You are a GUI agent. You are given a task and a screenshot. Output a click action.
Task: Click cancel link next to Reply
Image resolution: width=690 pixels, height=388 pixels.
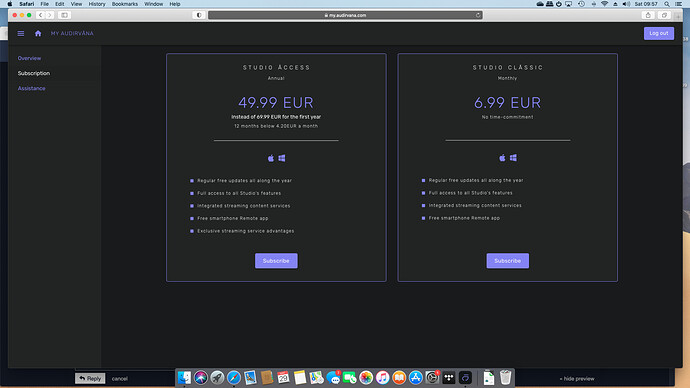coord(119,378)
